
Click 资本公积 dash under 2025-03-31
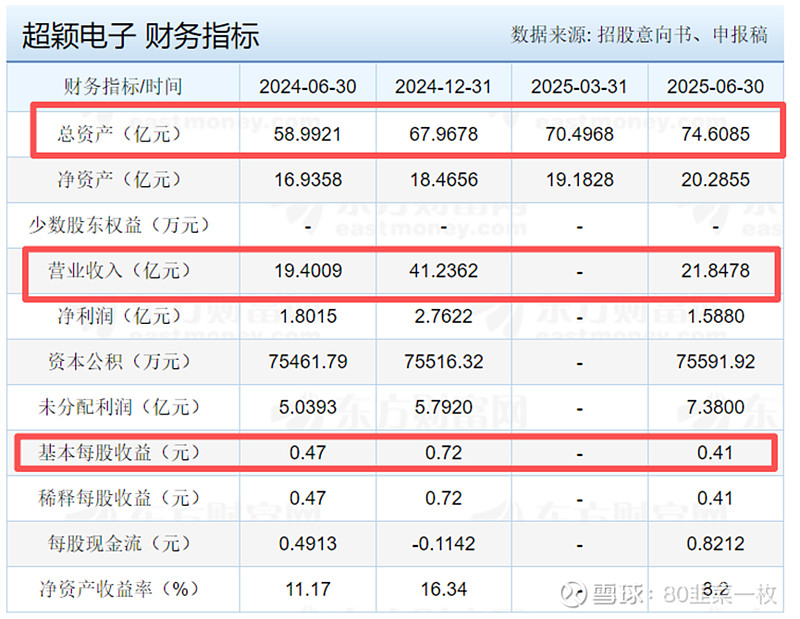[580, 364]
